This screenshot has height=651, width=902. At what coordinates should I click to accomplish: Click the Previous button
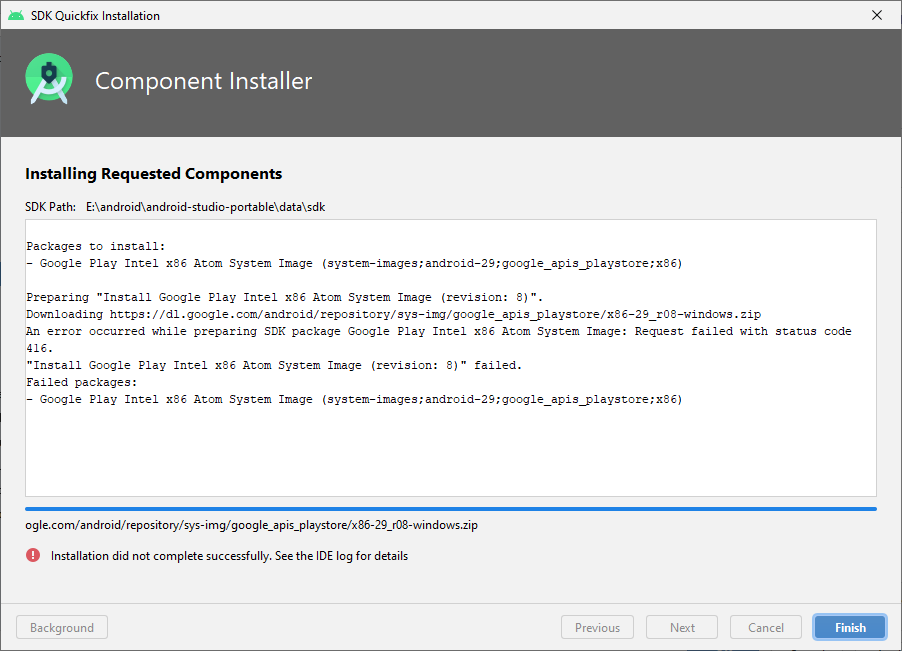coord(597,627)
